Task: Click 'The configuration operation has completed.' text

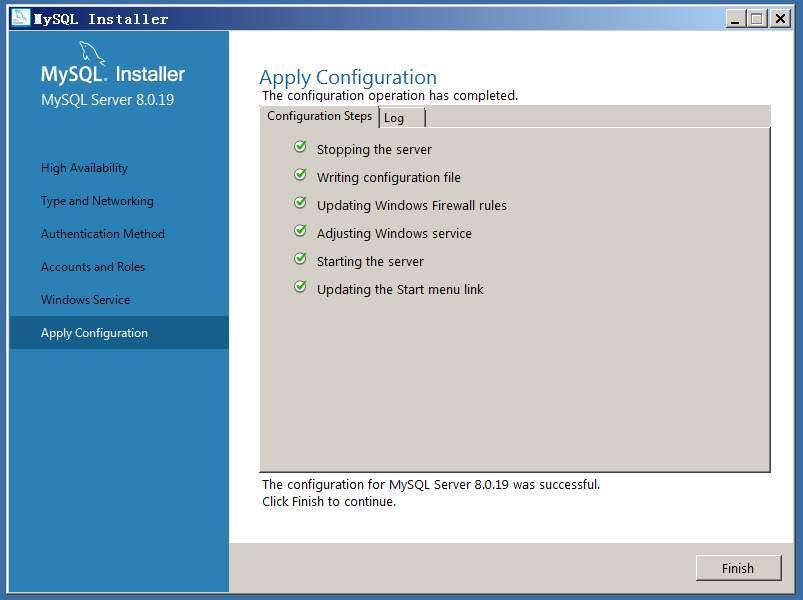Action: click(390, 96)
